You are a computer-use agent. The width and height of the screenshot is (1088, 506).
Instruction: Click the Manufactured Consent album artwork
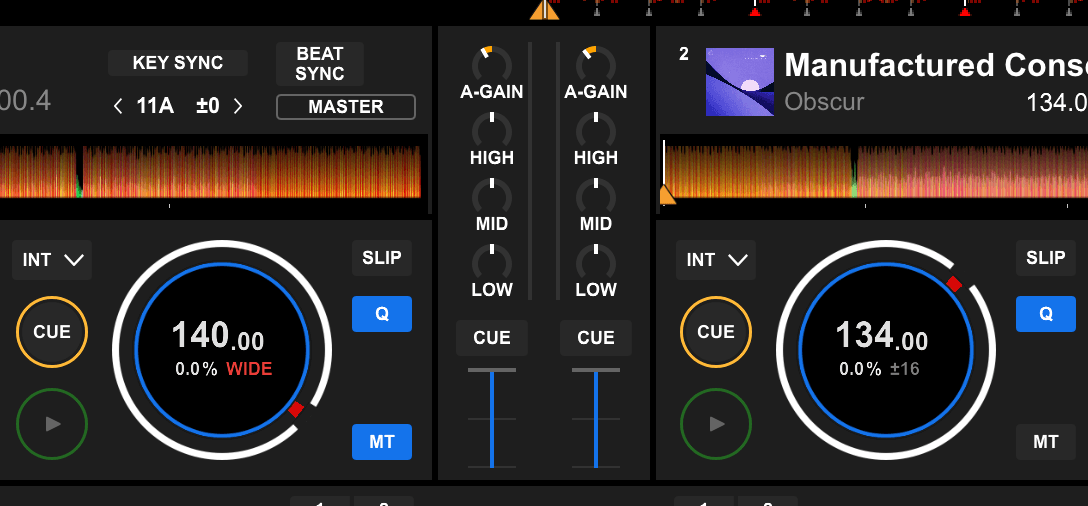(x=740, y=82)
